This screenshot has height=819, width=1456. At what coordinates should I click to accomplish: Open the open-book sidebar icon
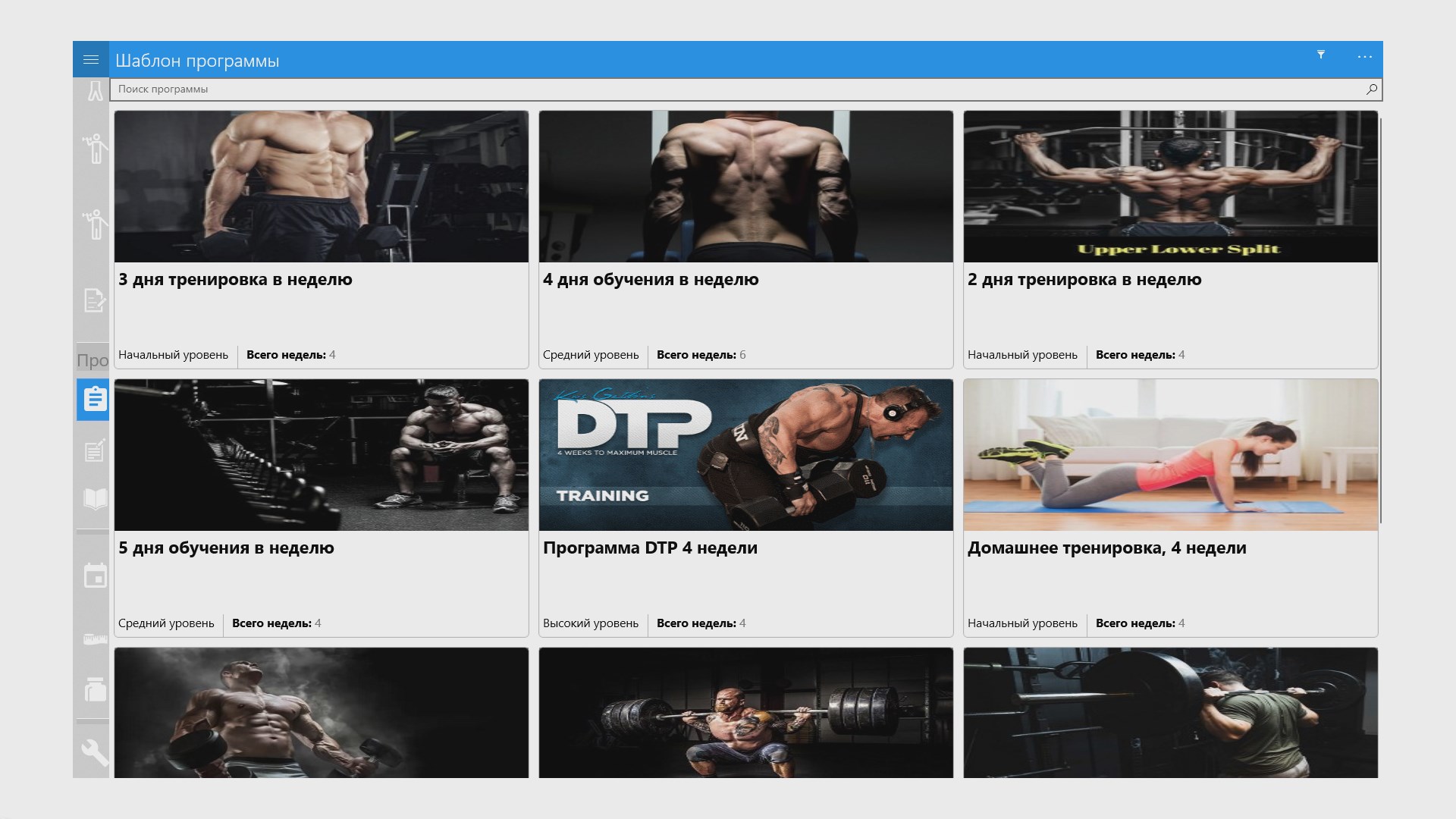95,499
